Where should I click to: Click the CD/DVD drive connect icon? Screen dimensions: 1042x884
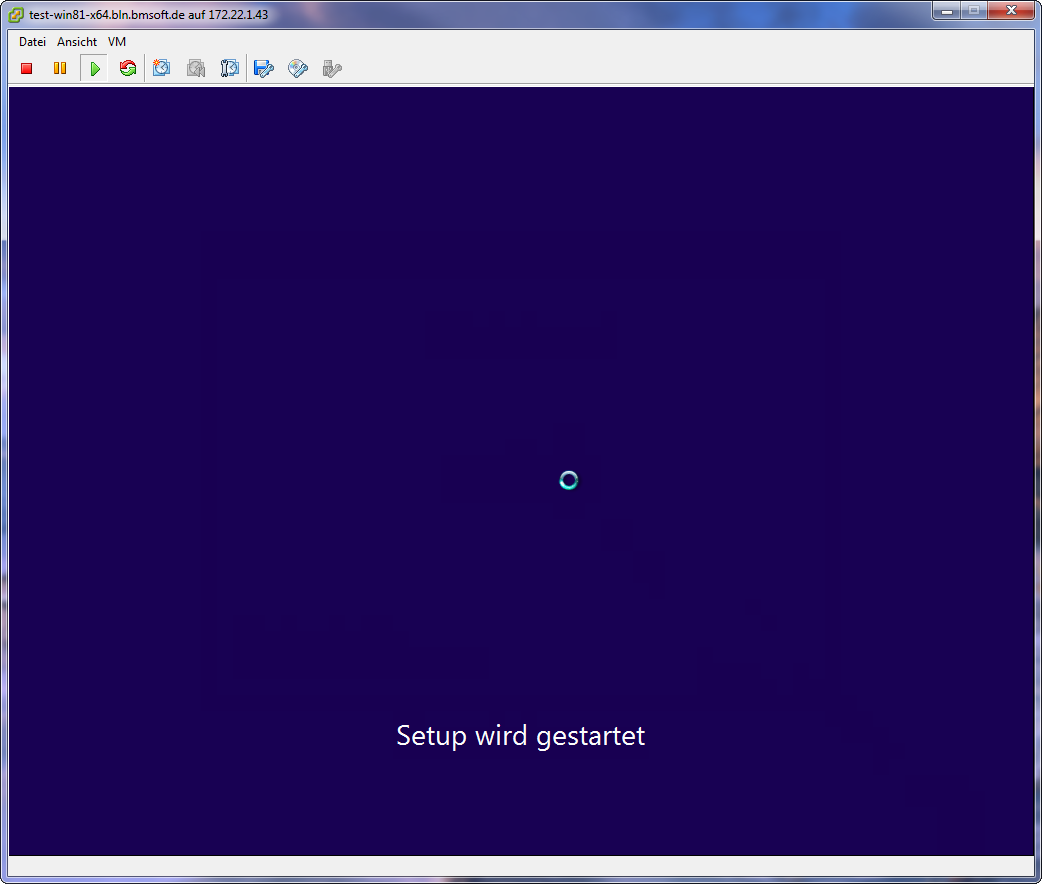(298, 68)
